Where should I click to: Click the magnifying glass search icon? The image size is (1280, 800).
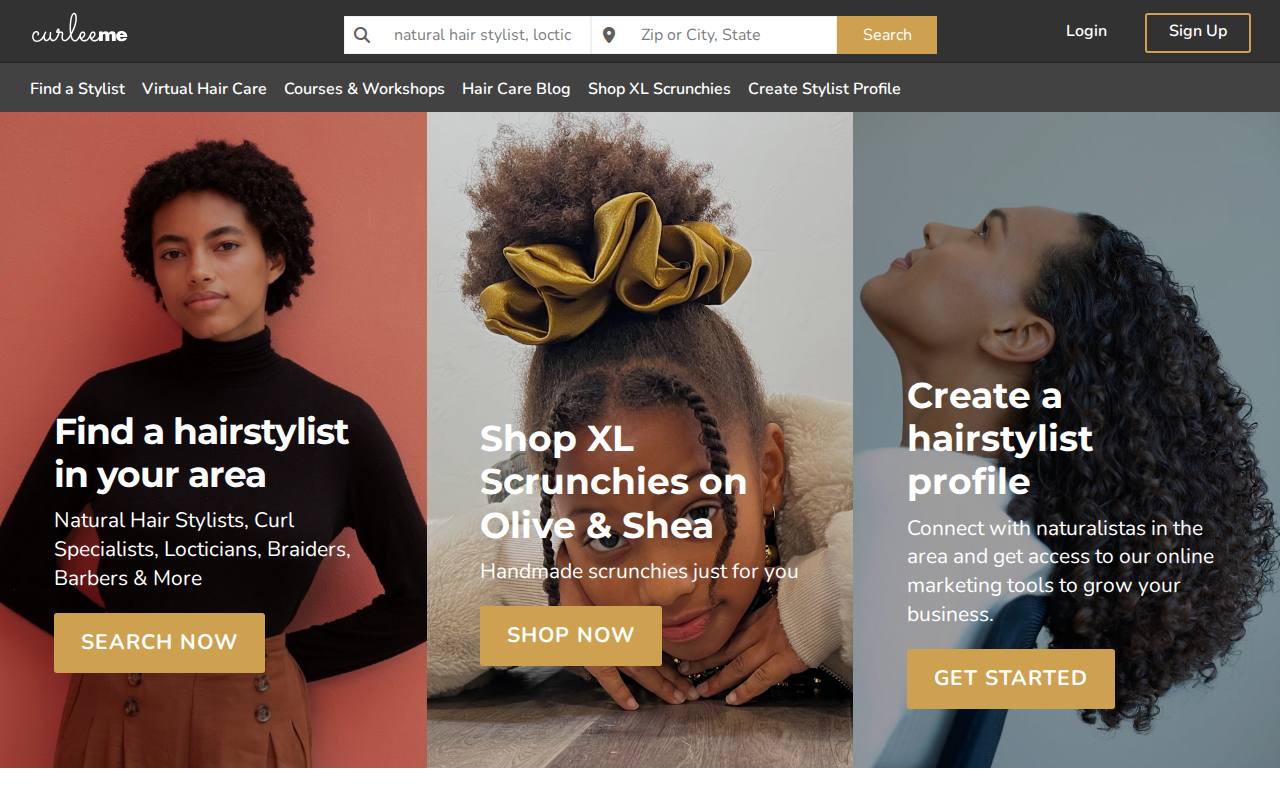[362, 35]
